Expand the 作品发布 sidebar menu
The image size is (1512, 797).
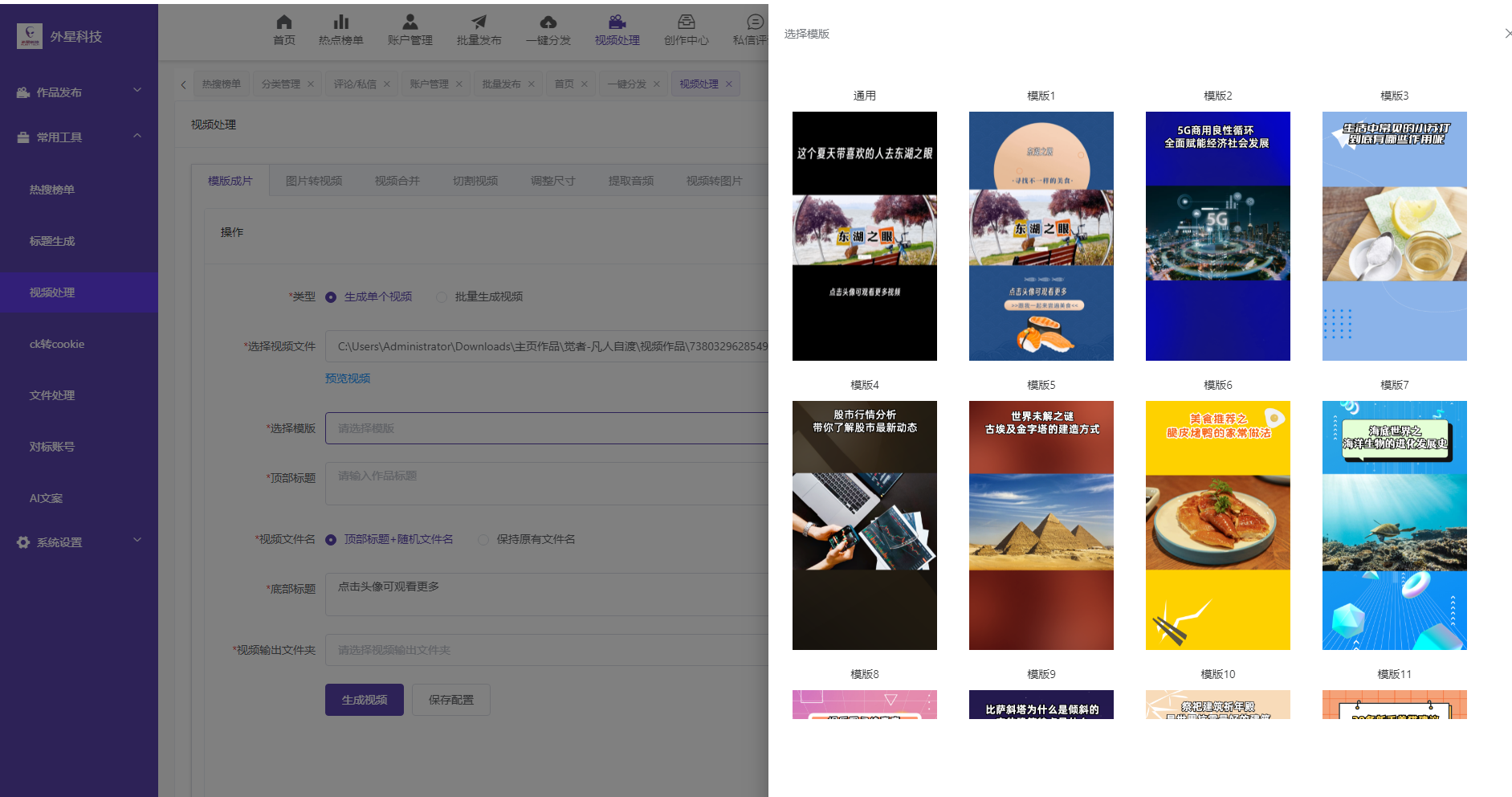[x=79, y=92]
